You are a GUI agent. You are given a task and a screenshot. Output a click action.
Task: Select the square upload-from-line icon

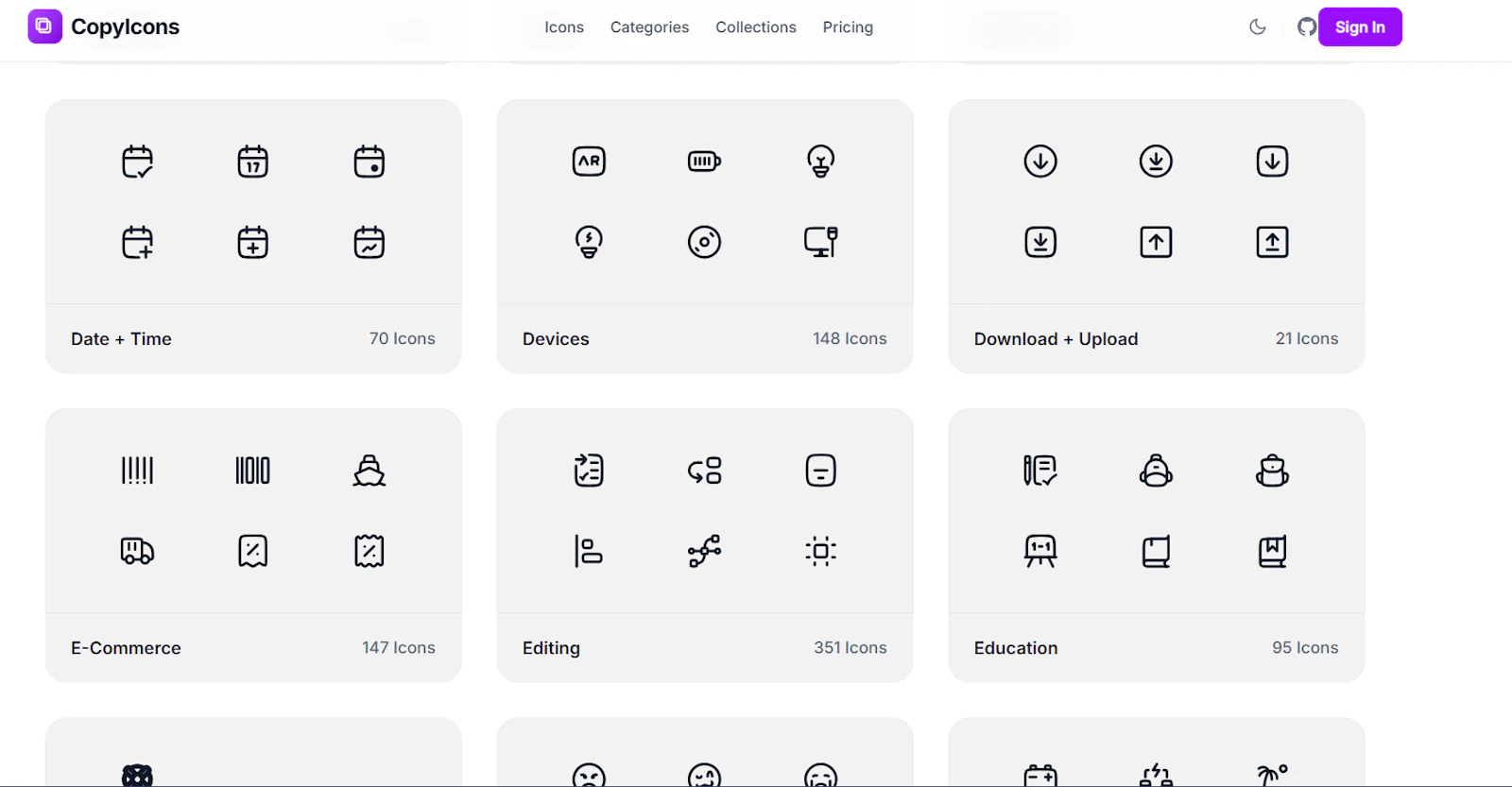point(1273,242)
